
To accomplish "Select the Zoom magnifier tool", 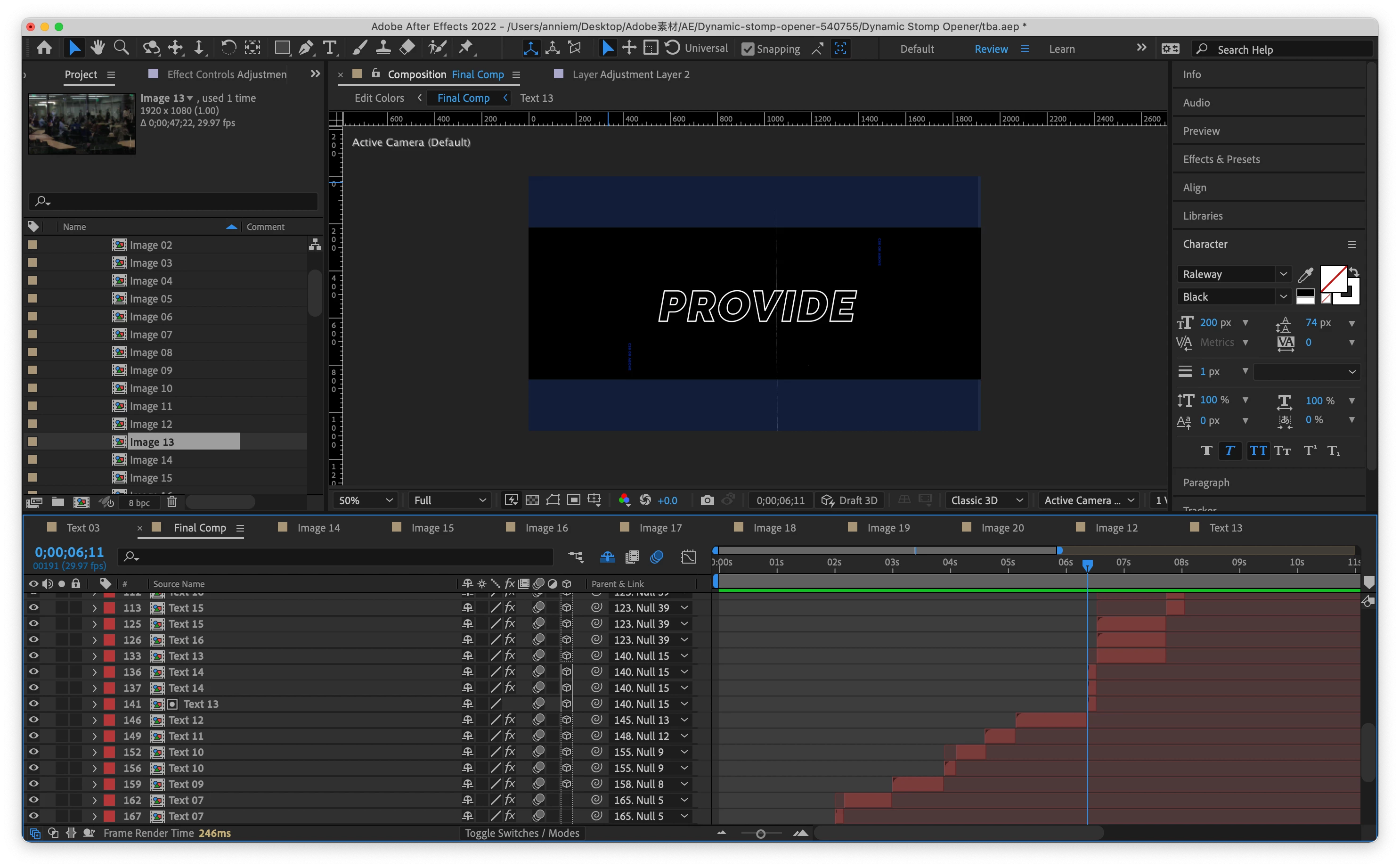I will (121, 48).
